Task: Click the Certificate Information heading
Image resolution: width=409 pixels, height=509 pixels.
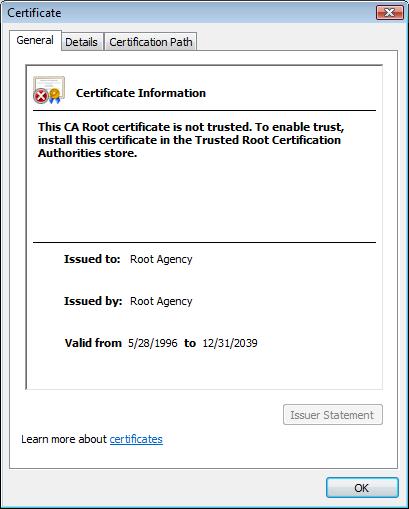Action: (141, 93)
